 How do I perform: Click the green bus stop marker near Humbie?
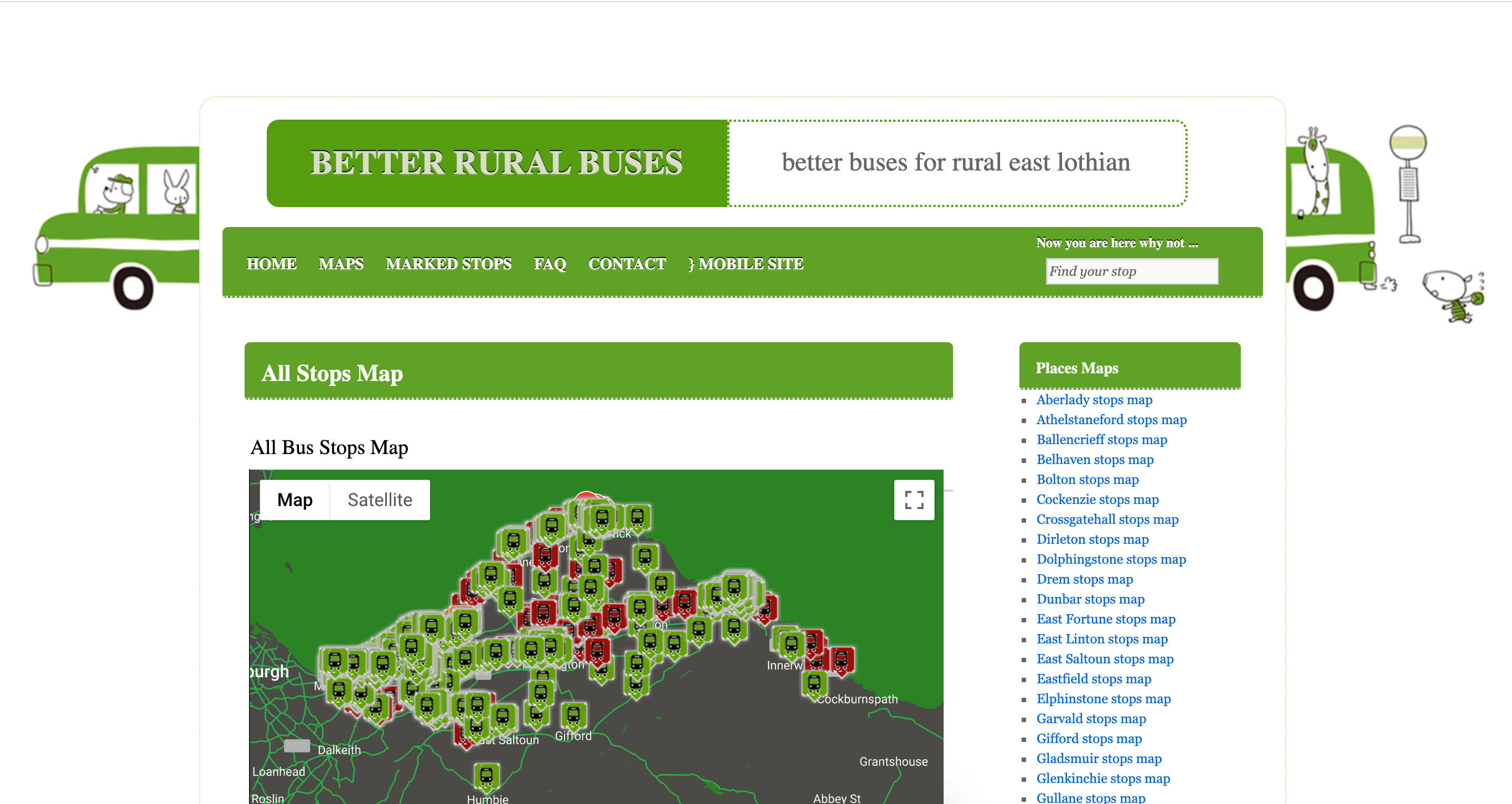coord(486,776)
